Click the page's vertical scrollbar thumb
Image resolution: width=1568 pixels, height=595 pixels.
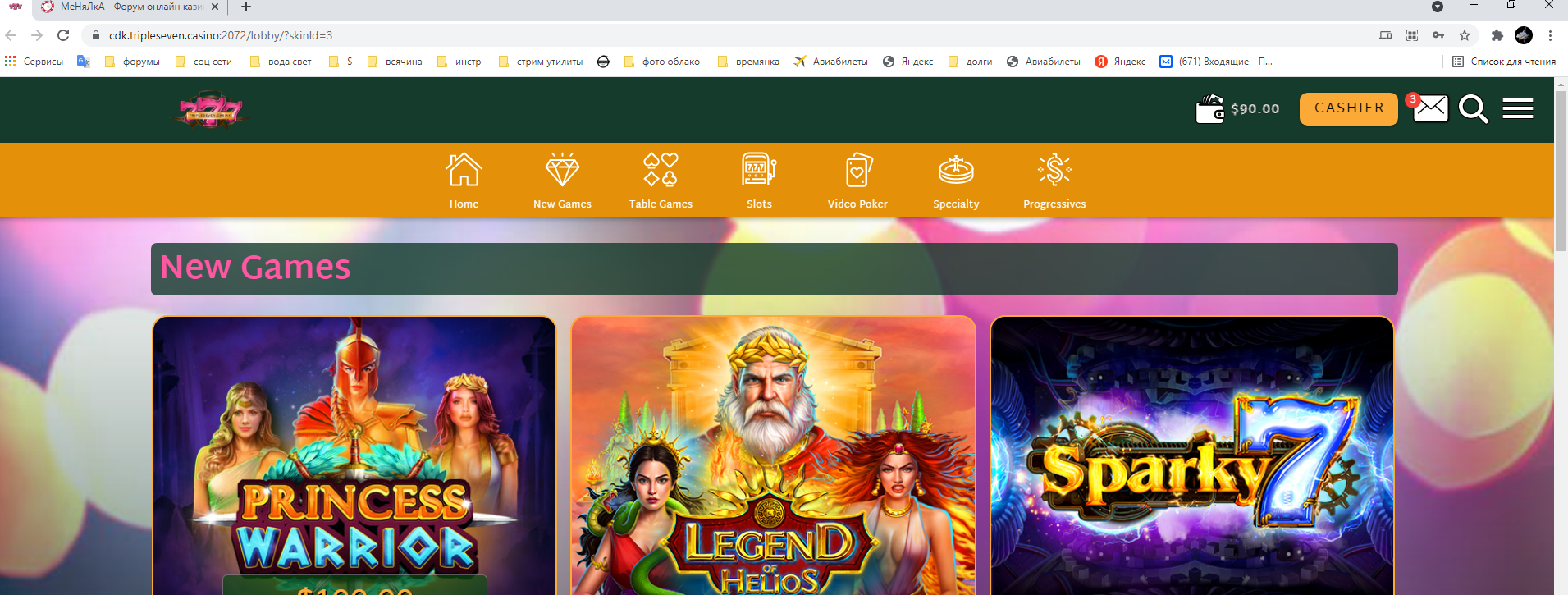[x=1561, y=172]
